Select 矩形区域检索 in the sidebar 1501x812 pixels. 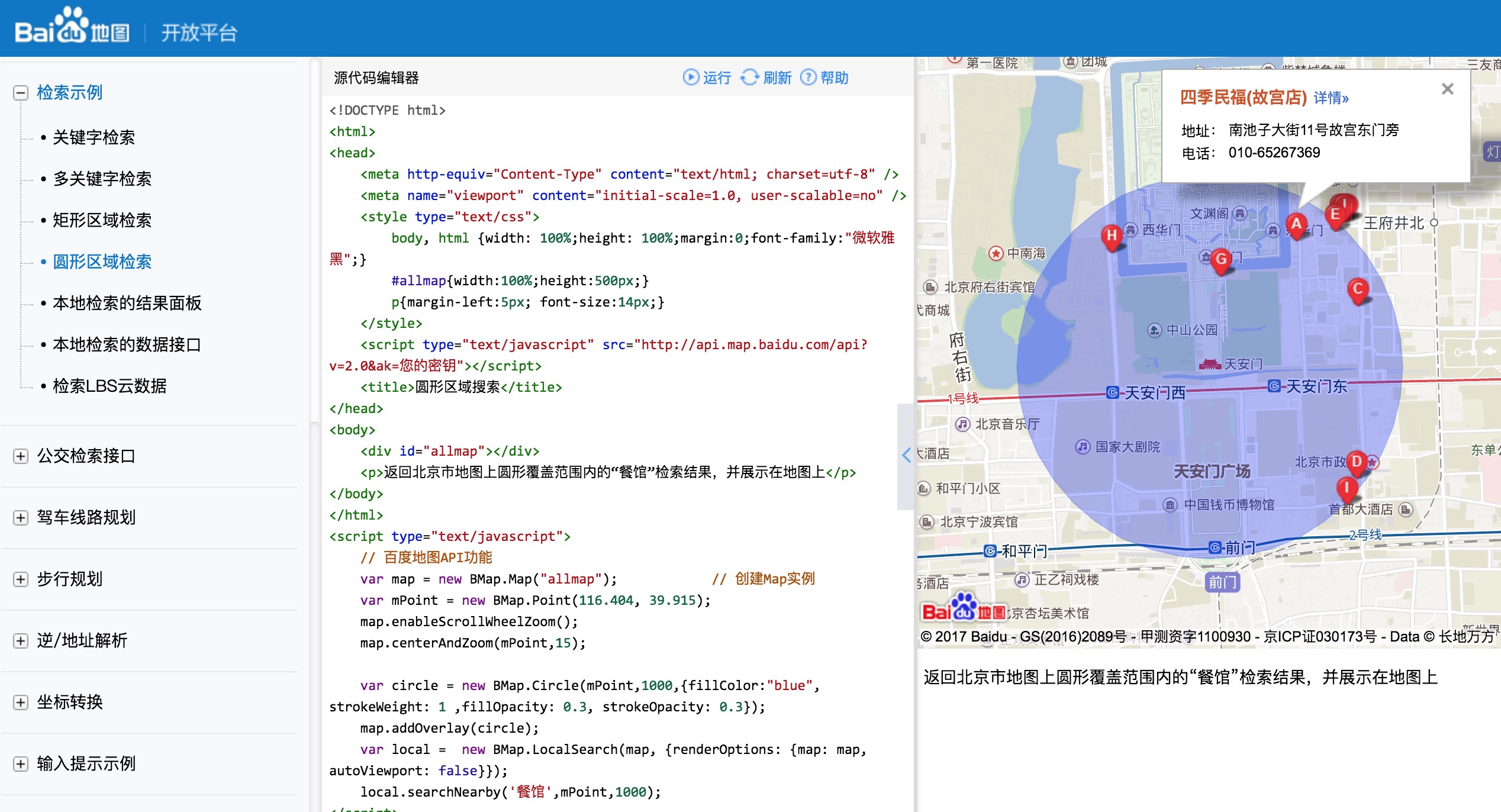tap(102, 220)
